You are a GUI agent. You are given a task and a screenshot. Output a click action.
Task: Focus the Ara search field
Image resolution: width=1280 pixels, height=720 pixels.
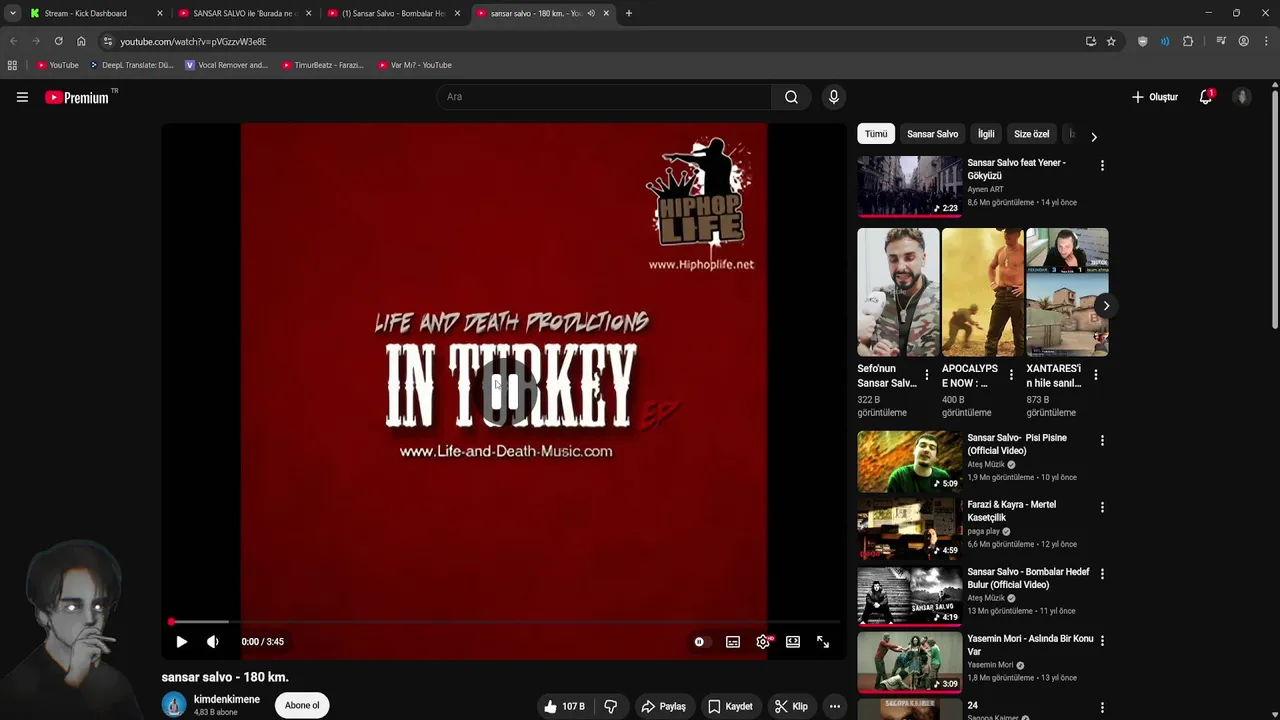[603, 97]
